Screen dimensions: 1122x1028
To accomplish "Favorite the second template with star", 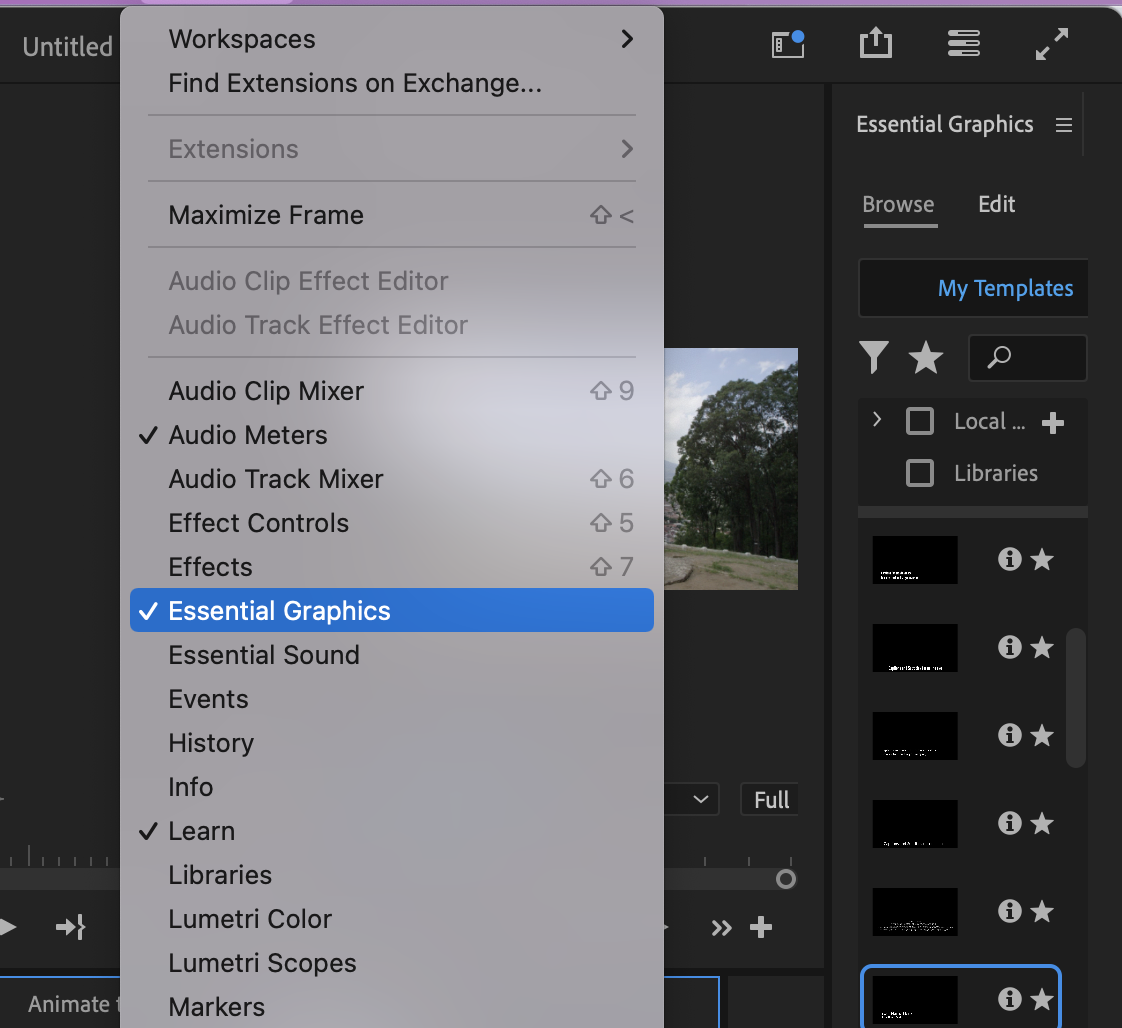I will click(1042, 647).
